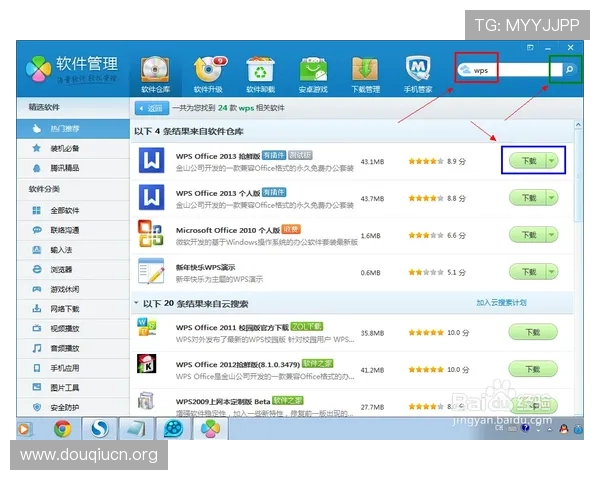
Task: Click the Chrome icon in the taskbar
Action: click(62, 428)
